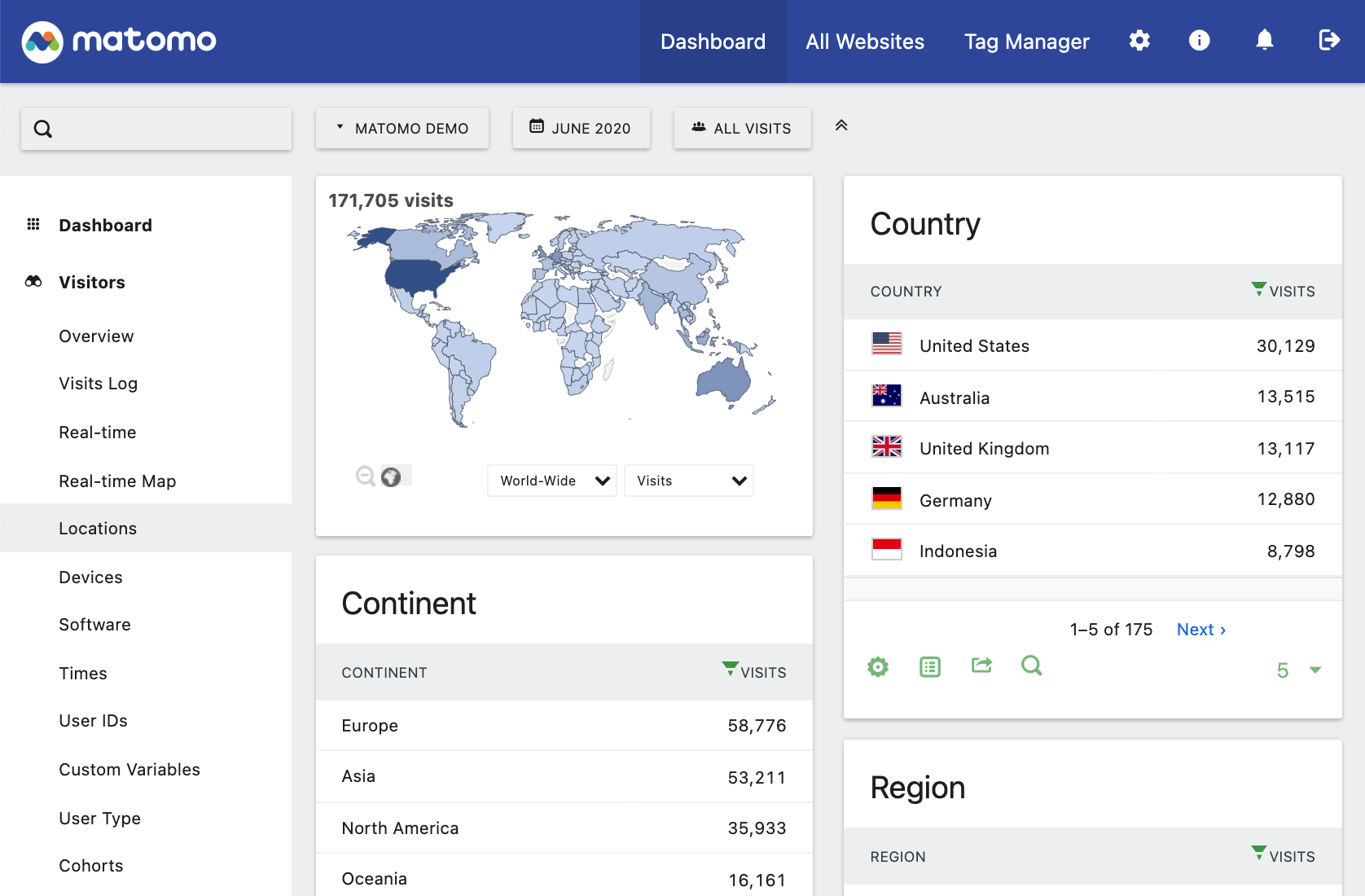Viewport: 1365px width, 896px height.
Task: Search the Country table with magnifier icon
Action: [x=1032, y=665]
